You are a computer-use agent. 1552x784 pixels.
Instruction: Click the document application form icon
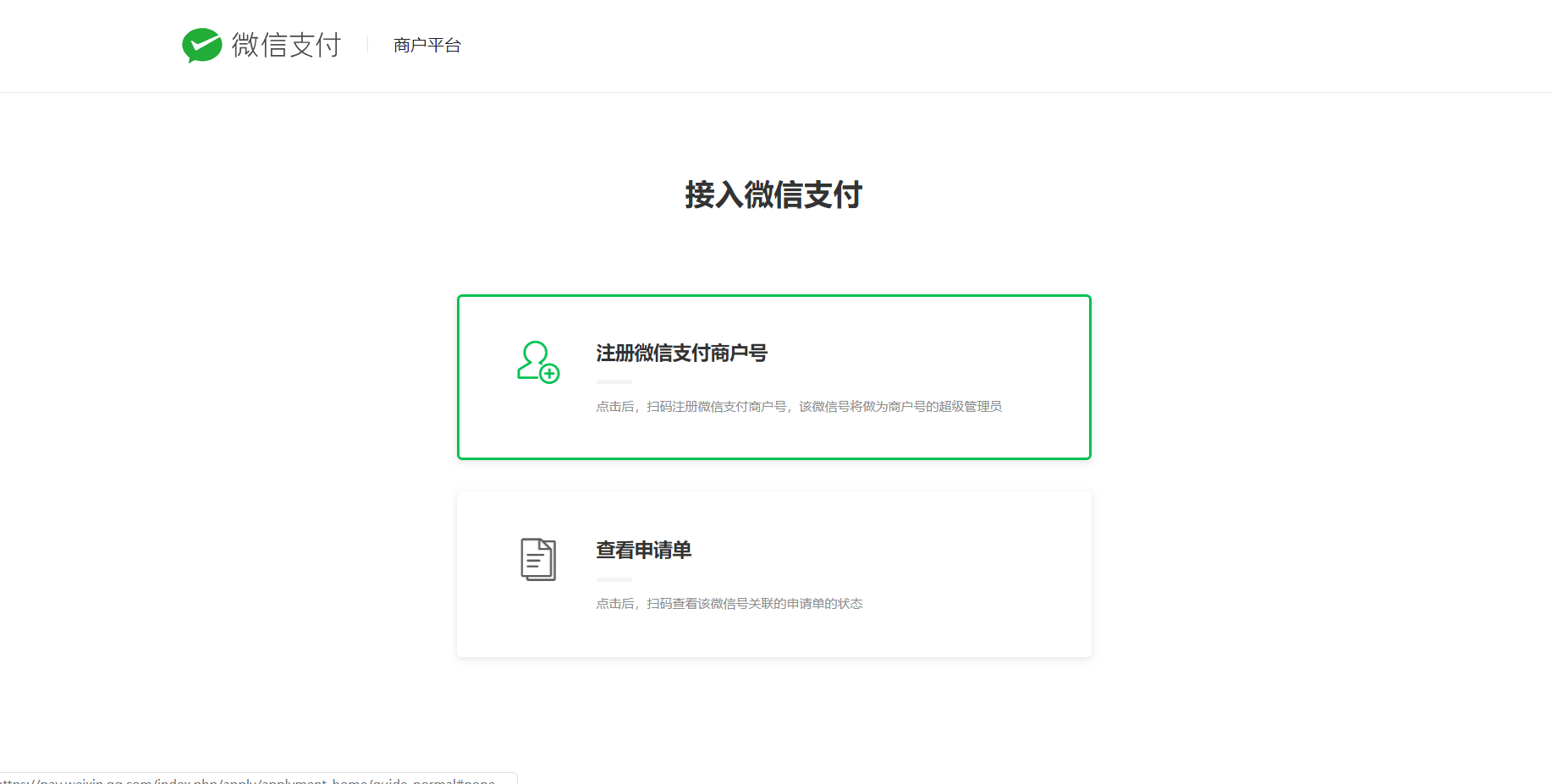538,559
